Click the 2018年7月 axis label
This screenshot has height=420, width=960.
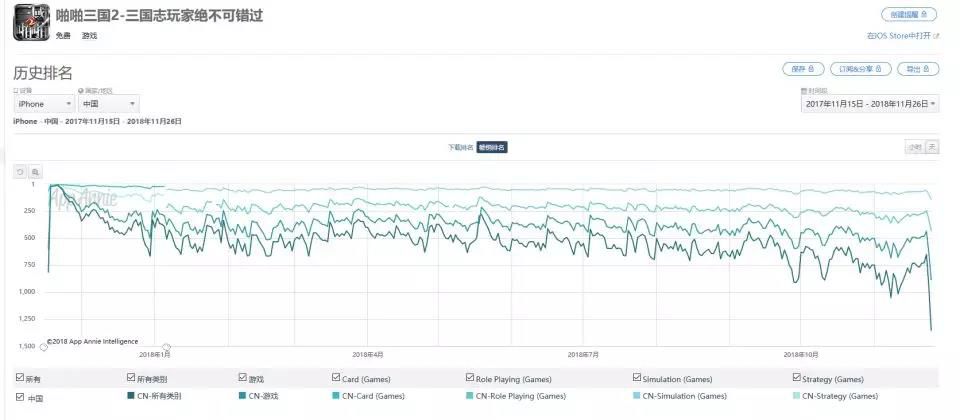tap(583, 354)
